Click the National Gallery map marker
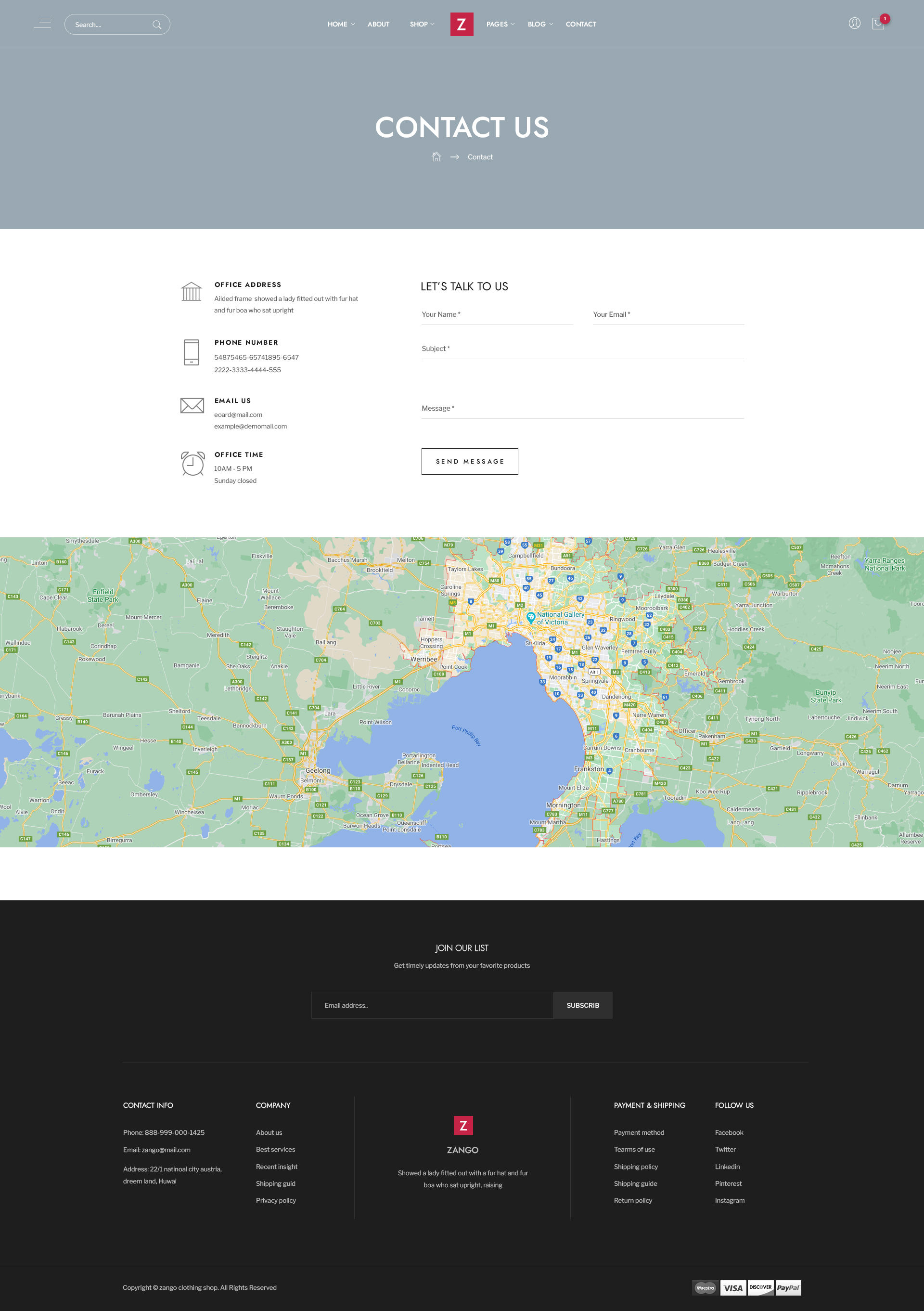The height and width of the screenshot is (1311, 924). pos(531,617)
